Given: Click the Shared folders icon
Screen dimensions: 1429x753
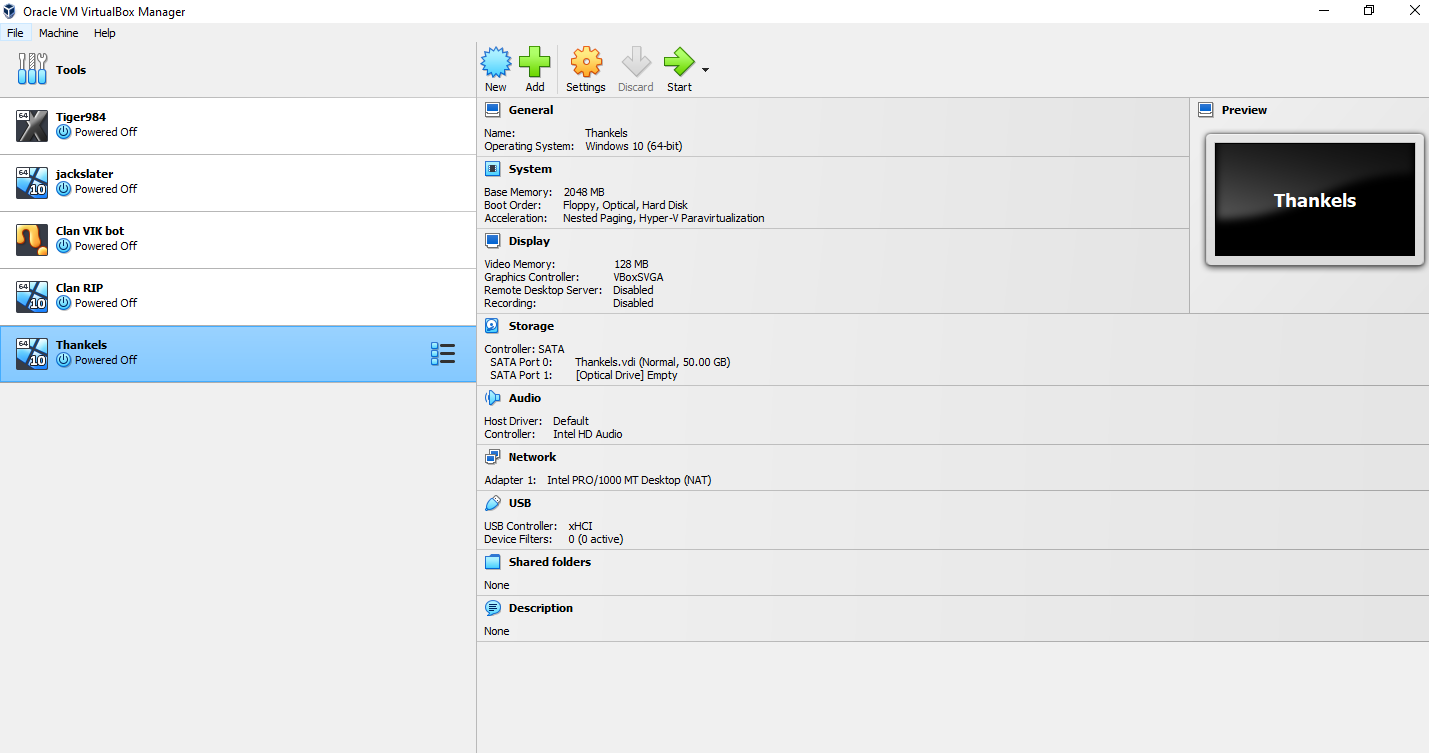Looking at the screenshot, I should pyautogui.click(x=492, y=562).
